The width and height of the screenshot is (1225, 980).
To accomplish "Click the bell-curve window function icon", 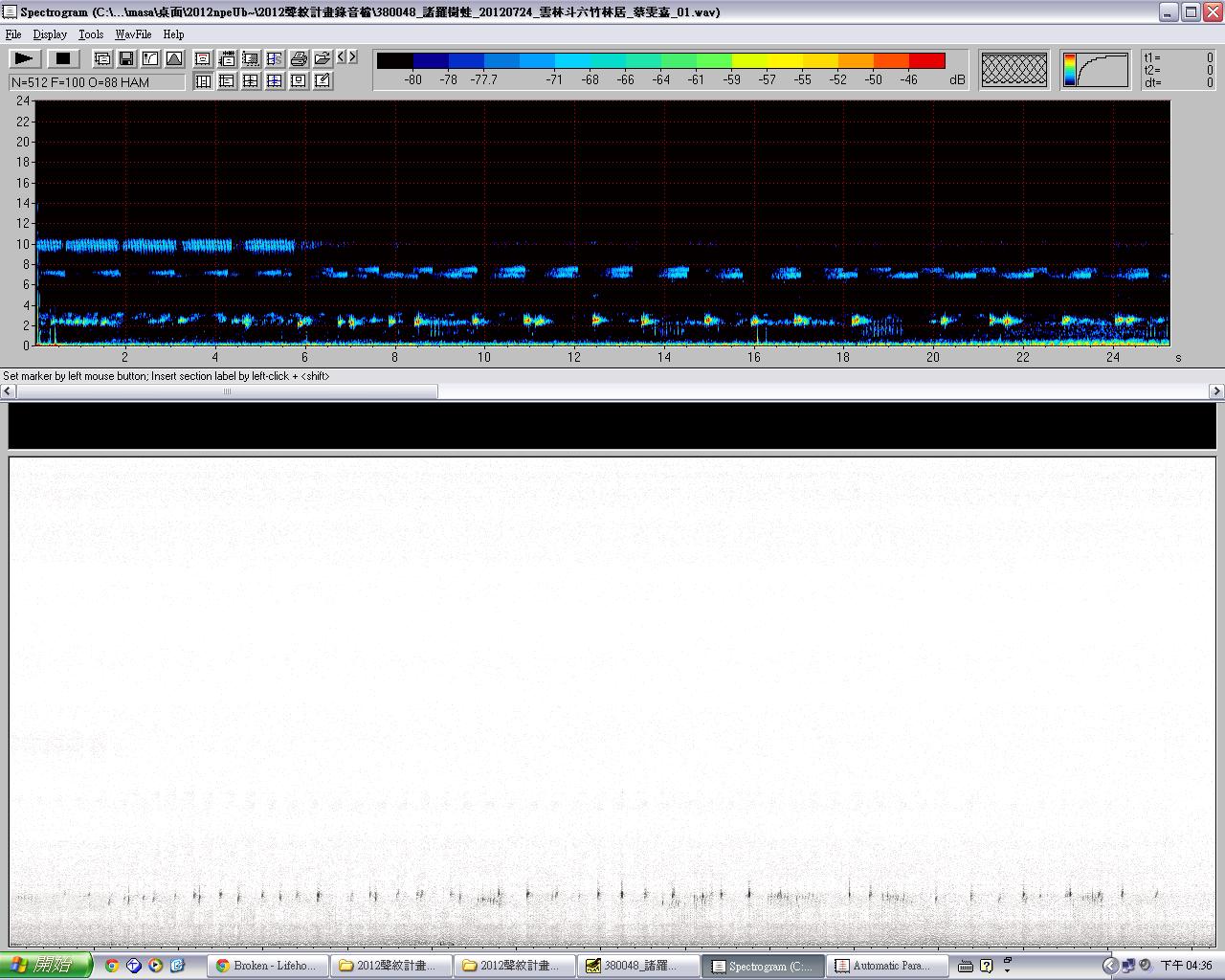I will [174, 58].
